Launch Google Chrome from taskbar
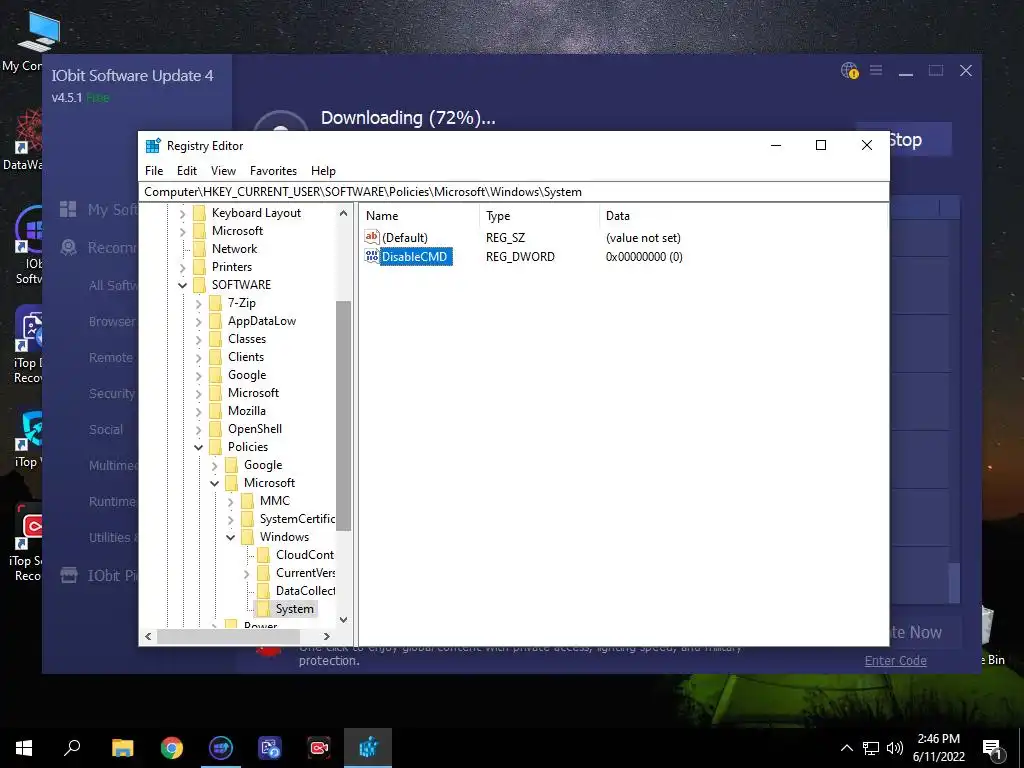This screenshot has height=768, width=1024. click(x=172, y=747)
